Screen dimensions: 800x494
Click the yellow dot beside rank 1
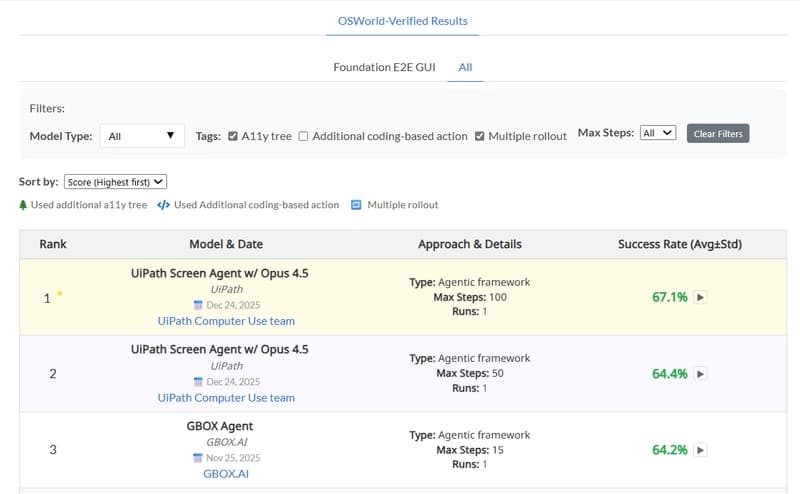coord(60,293)
